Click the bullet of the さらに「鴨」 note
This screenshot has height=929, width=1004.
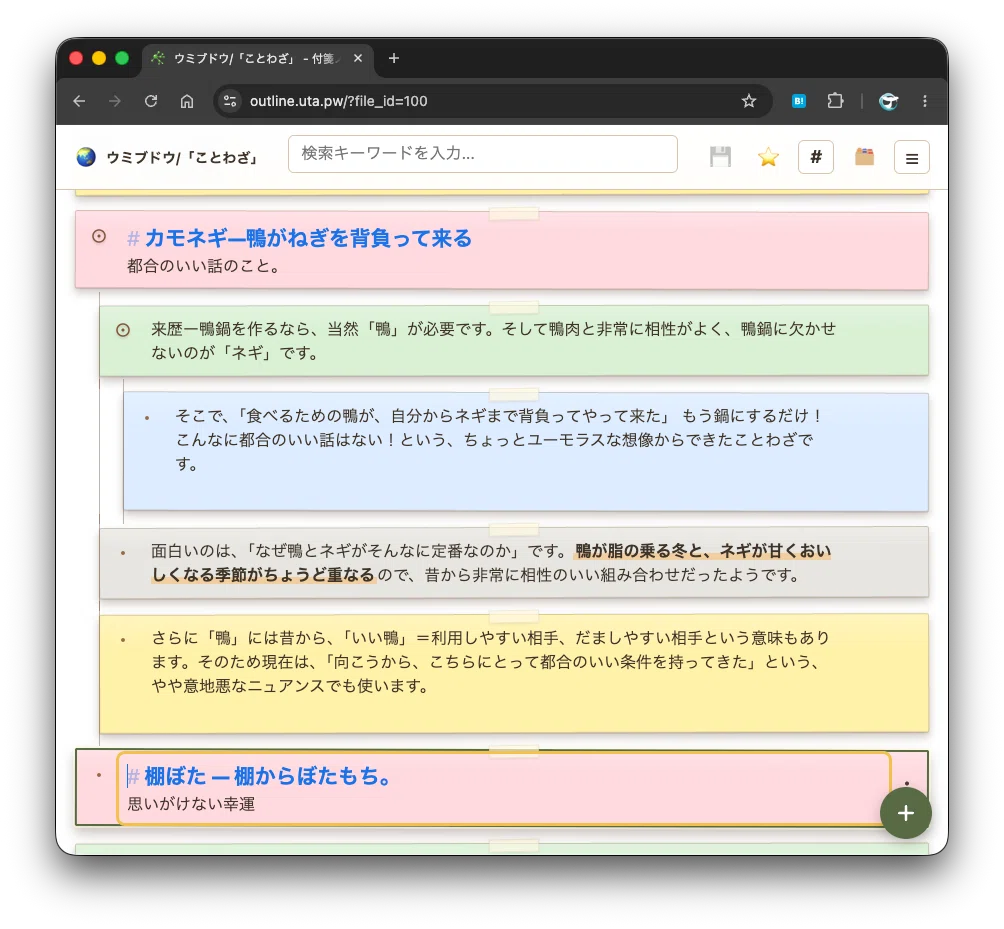tap(123, 640)
